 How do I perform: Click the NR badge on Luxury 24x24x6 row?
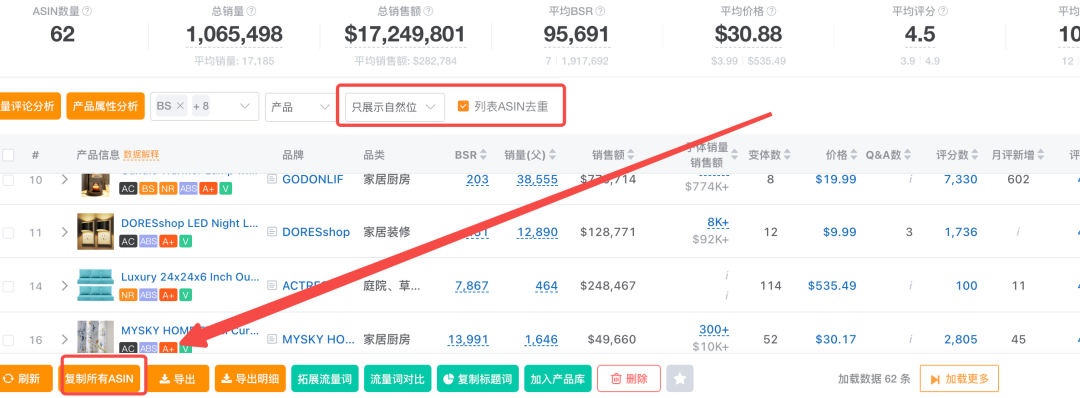[x=128, y=295]
